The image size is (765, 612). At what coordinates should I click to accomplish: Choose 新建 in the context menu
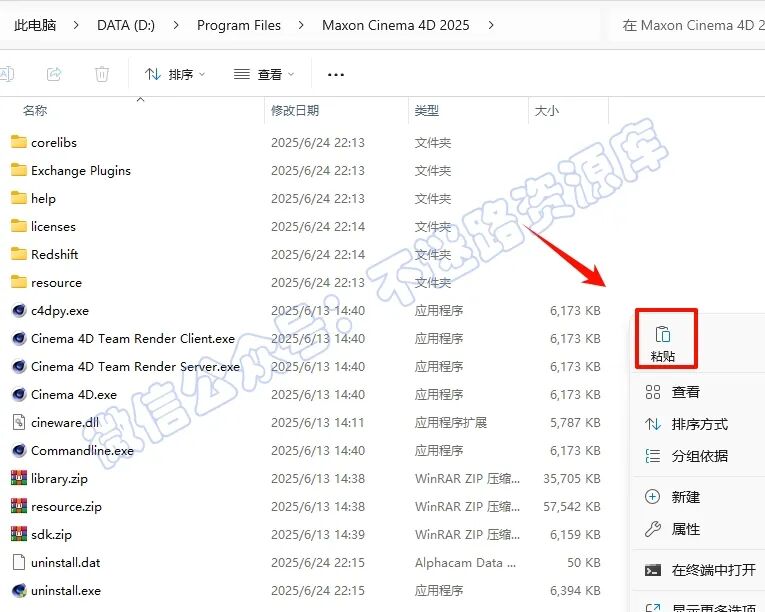(700, 497)
